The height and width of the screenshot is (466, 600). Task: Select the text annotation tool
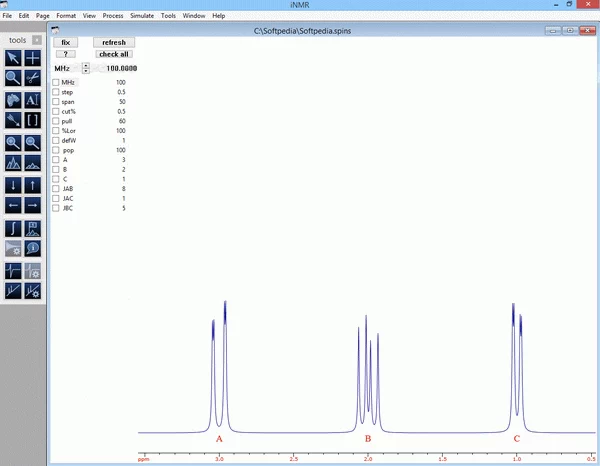[33, 101]
